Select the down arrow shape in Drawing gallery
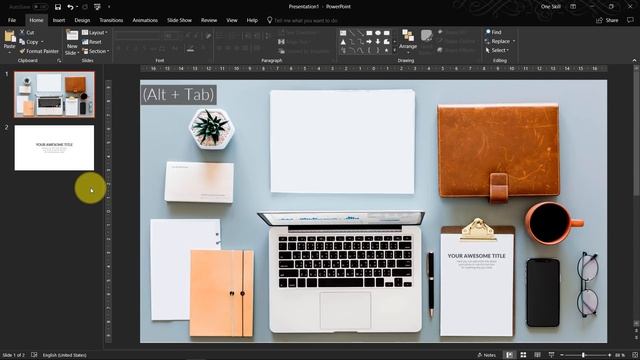Image resolution: width=640 pixels, height=360 pixels. point(378,42)
